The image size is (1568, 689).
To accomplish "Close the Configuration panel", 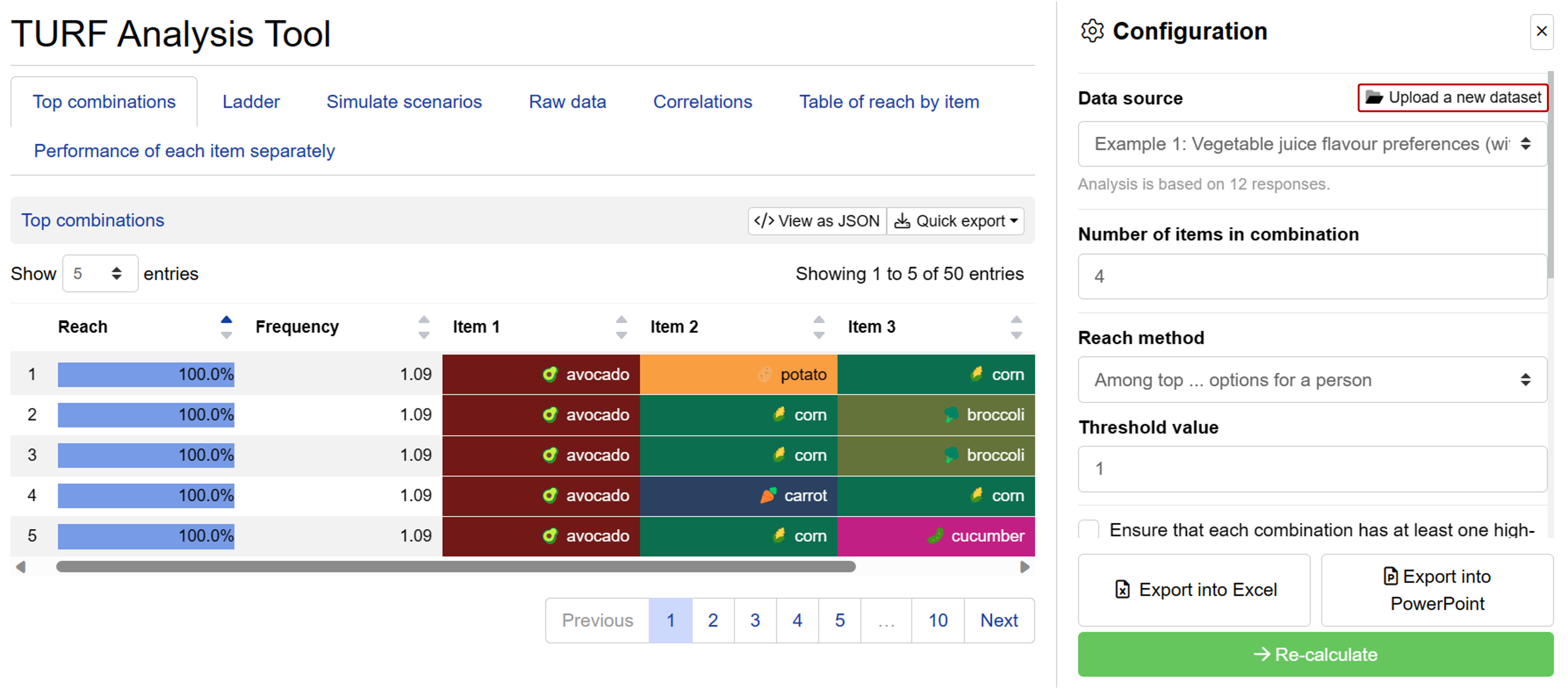I will coord(1541,32).
